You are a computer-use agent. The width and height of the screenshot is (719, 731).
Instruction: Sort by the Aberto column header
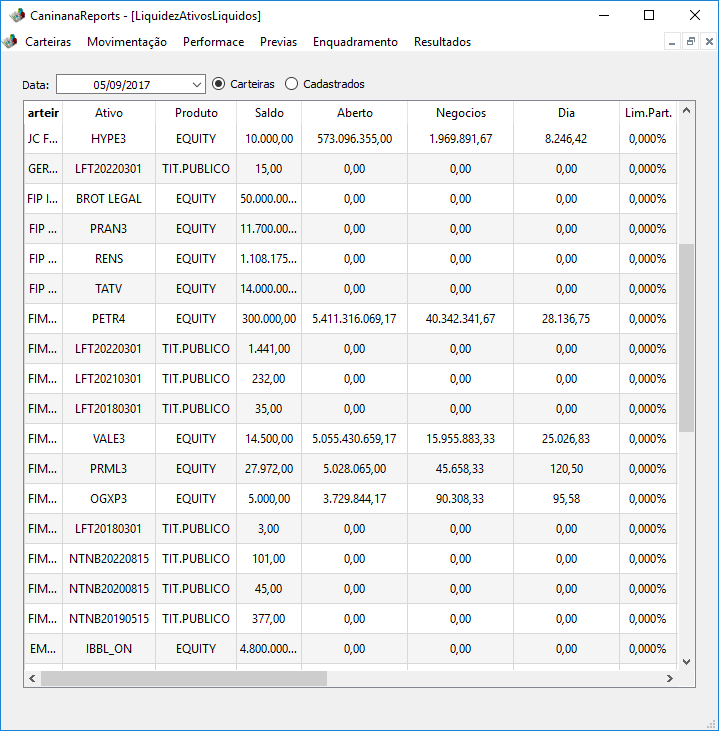355,113
